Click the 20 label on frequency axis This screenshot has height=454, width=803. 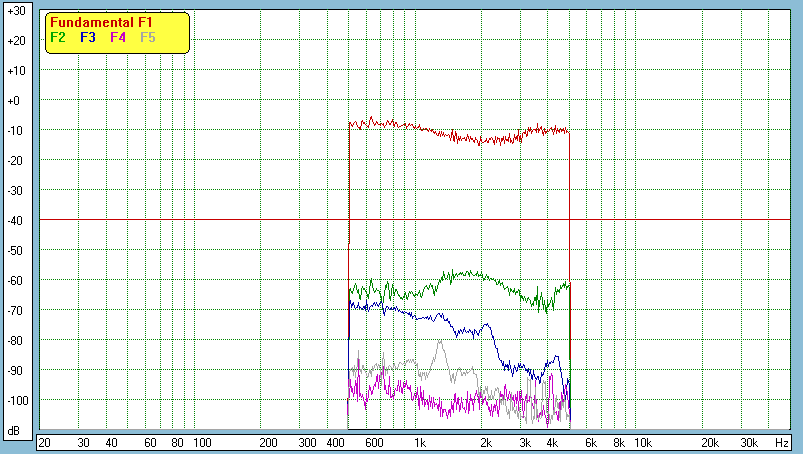pos(44,442)
